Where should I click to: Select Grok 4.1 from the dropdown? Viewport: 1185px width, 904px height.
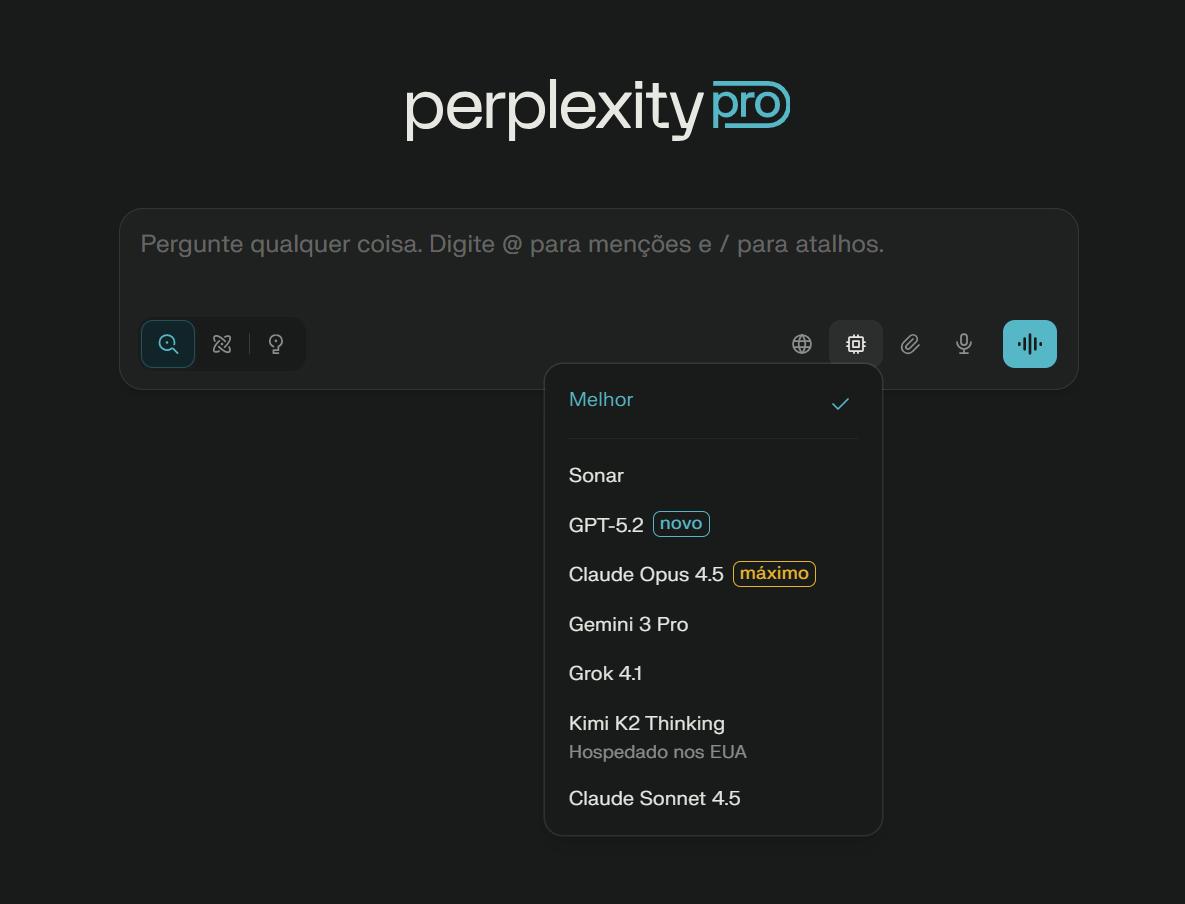pos(605,674)
